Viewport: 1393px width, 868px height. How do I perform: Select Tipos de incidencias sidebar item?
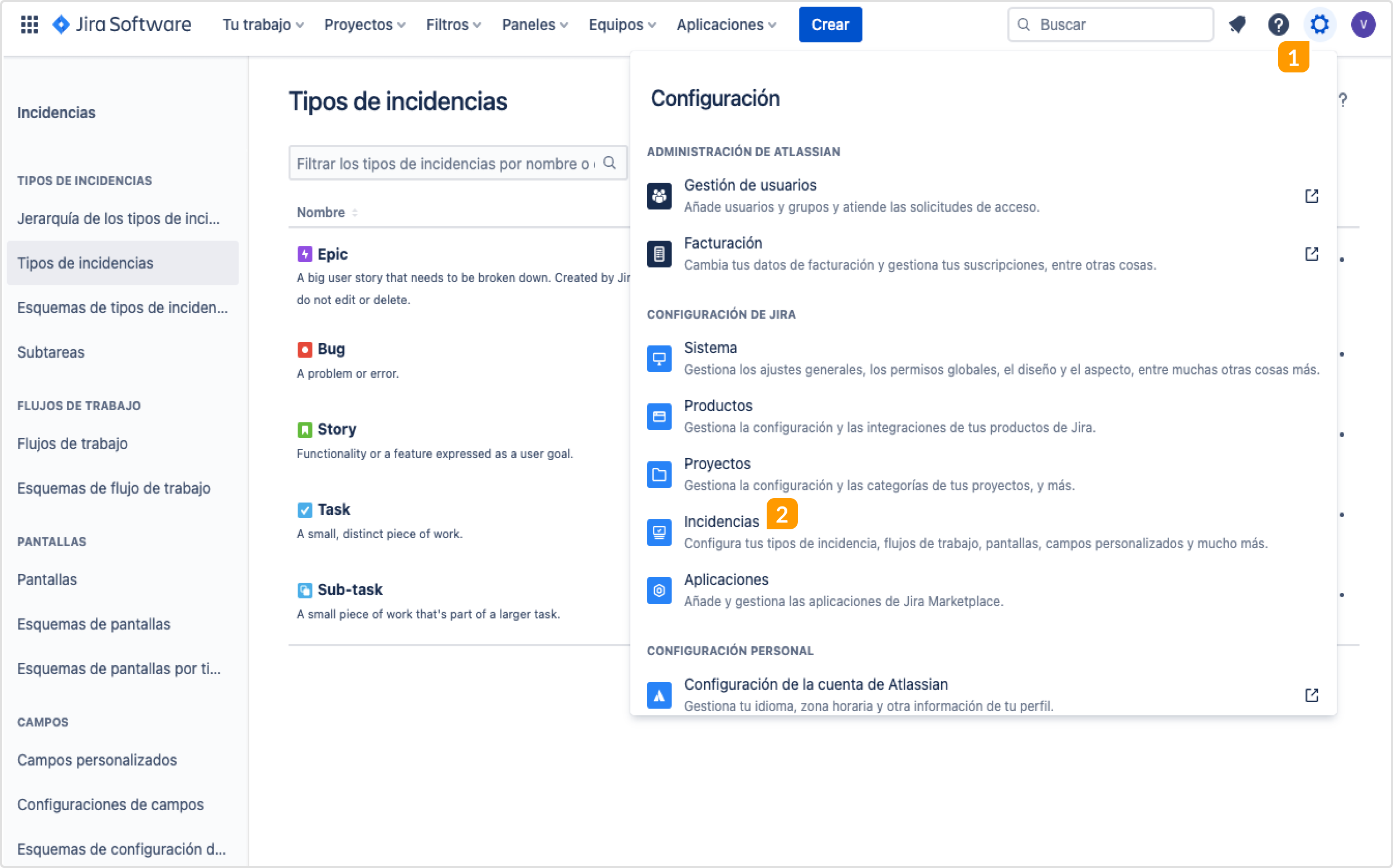(122, 263)
